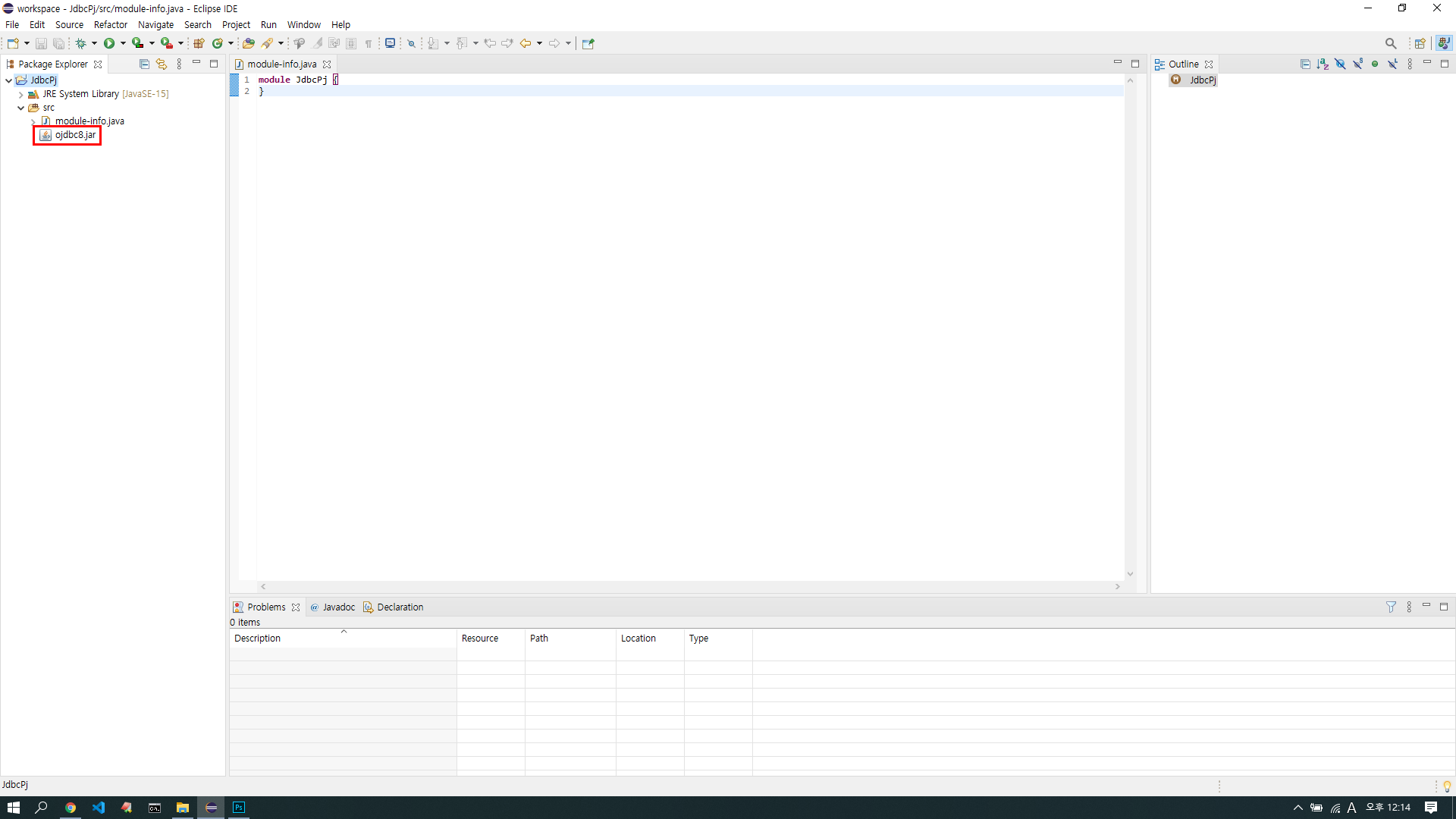Click the toolbar search magnifier icon
This screenshot has height=819, width=1456.
[1391, 43]
